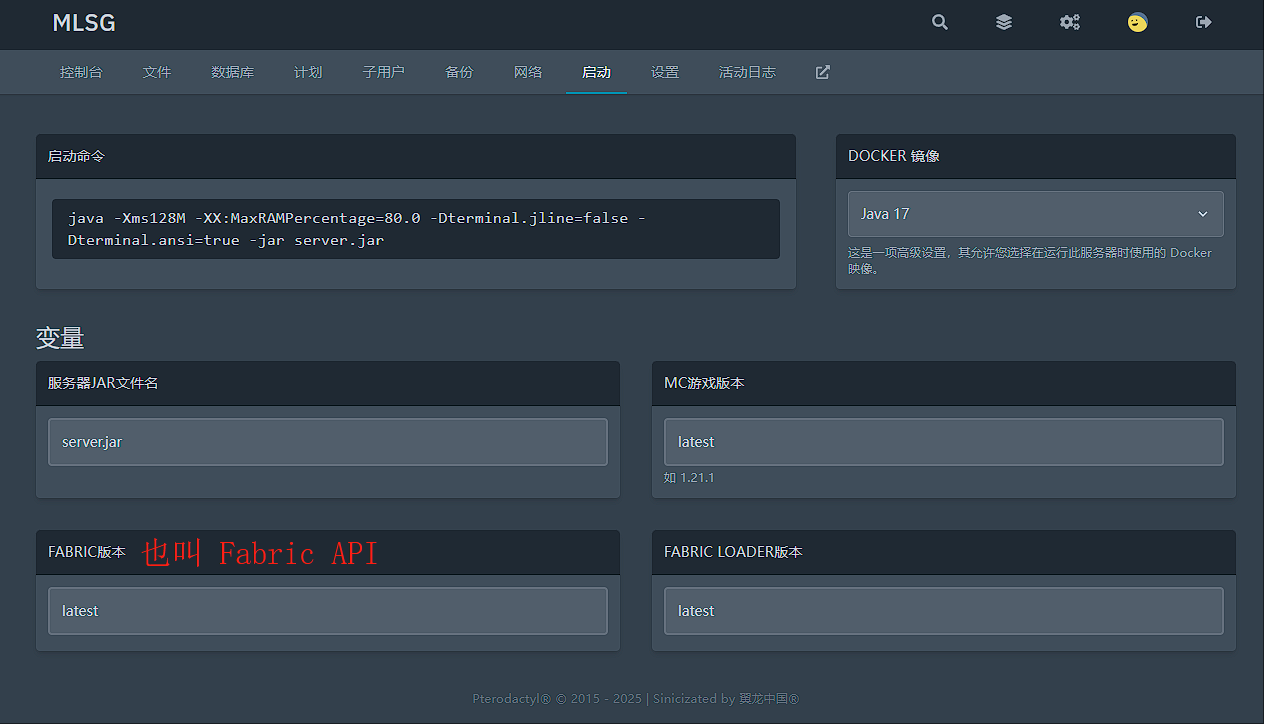Image resolution: width=1264 pixels, height=724 pixels.
Task: Open the external link icon tab
Action: click(822, 72)
